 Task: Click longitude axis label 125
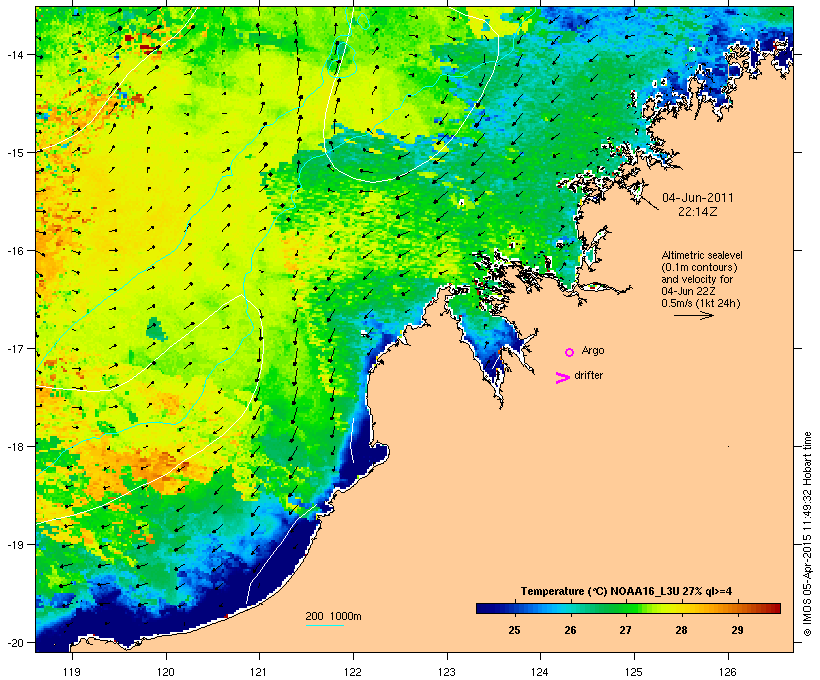click(x=634, y=672)
